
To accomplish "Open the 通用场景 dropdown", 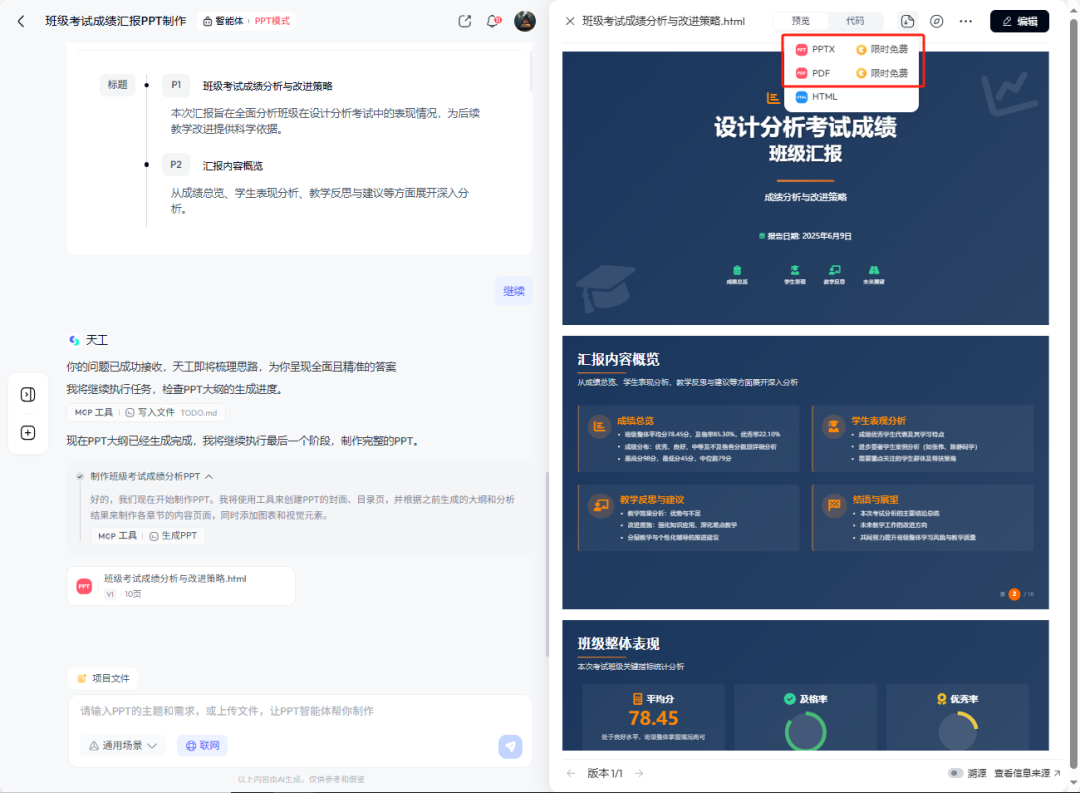I will point(122,746).
